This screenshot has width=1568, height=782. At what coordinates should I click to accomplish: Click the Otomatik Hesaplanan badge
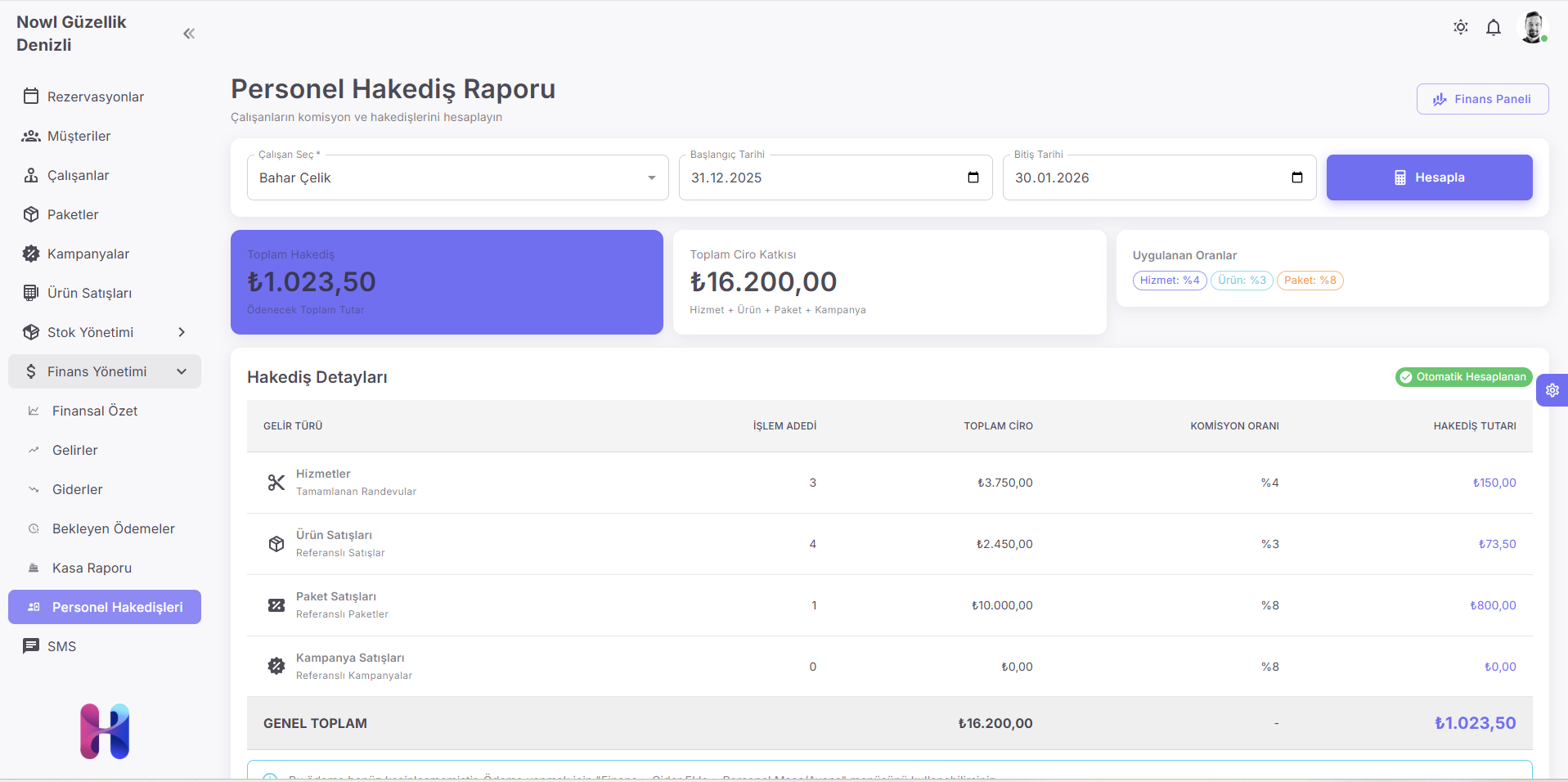point(1462,377)
